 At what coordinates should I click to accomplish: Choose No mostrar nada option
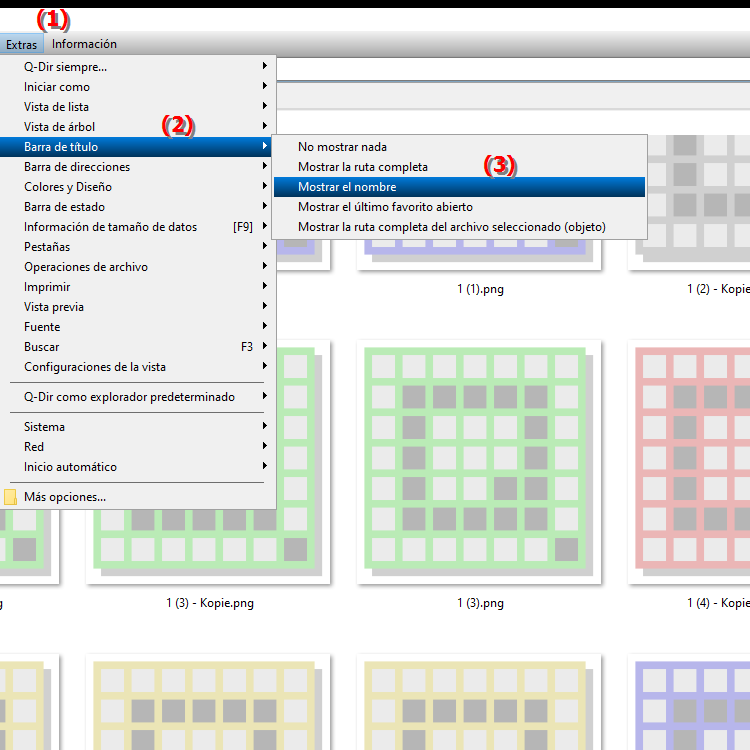point(459,147)
